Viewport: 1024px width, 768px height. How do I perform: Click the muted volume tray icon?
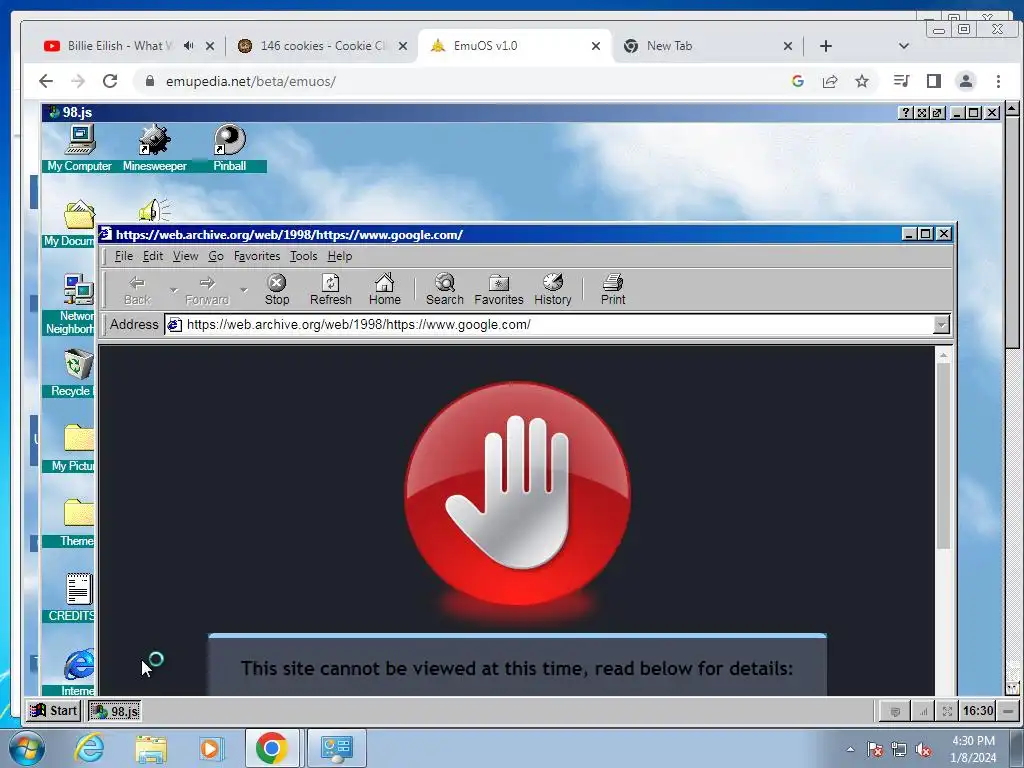point(923,750)
